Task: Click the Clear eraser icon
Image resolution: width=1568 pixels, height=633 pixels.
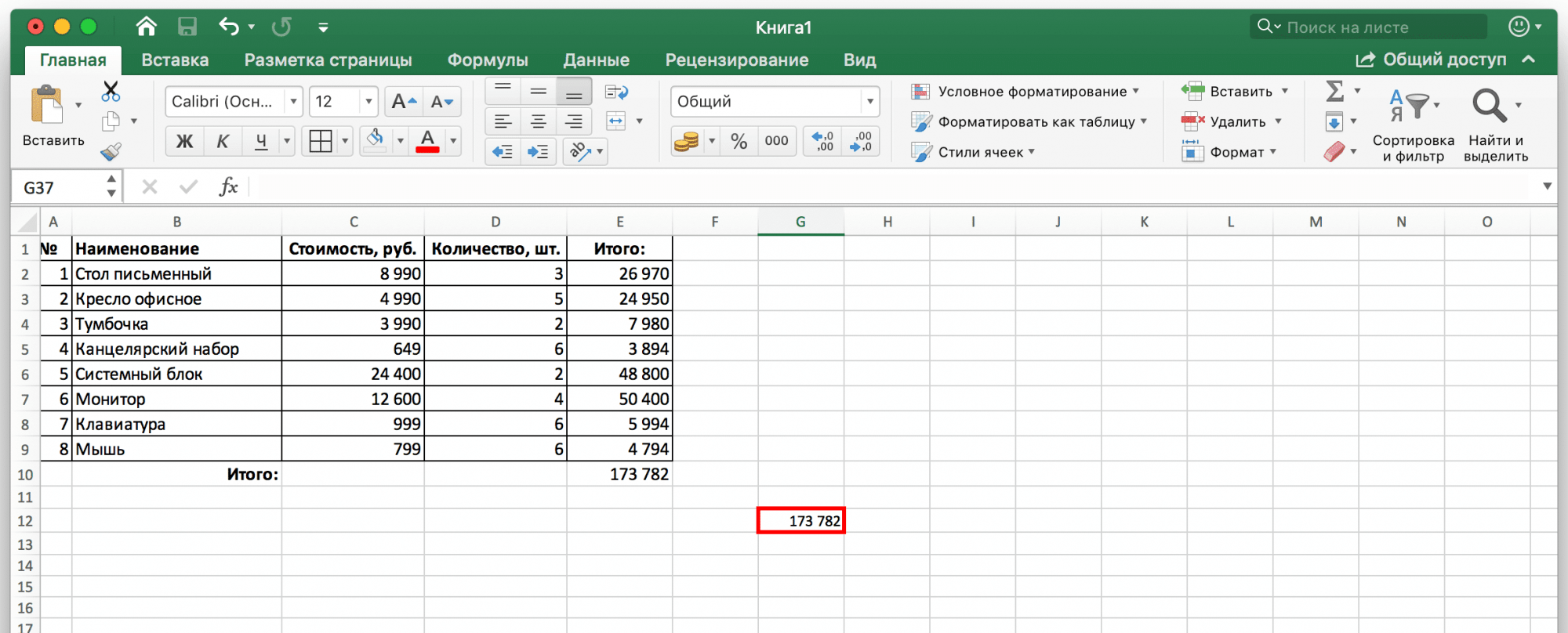Action: click(1334, 151)
